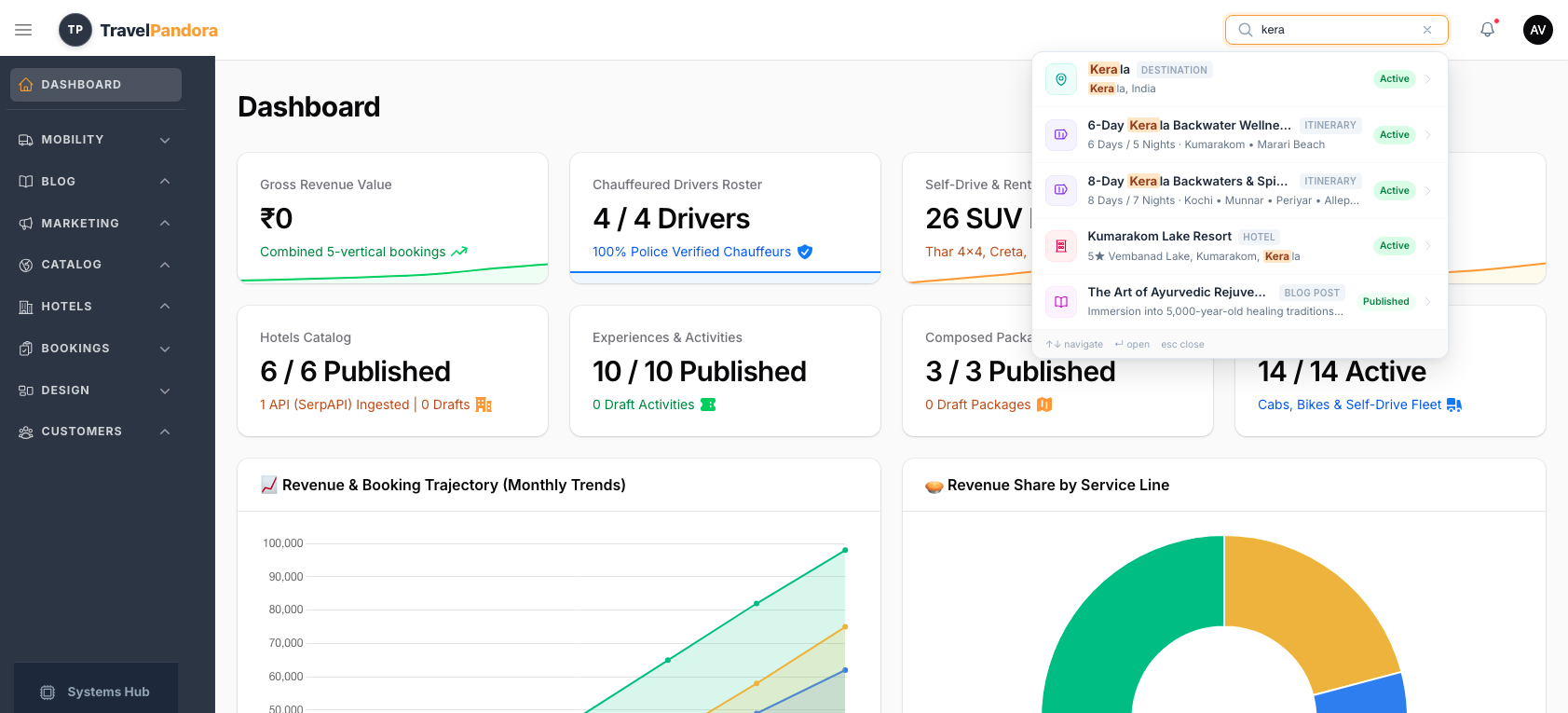This screenshot has height=713, width=1568.
Task: Click the TP TravelPandora logo
Action: pyautogui.click(x=138, y=30)
